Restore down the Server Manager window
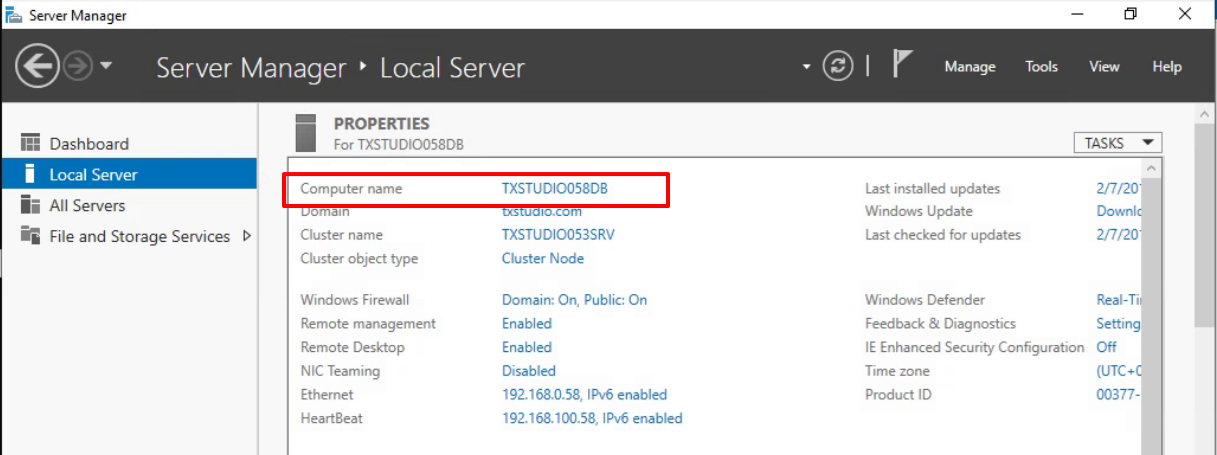1217x455 pixels. 1130,14
